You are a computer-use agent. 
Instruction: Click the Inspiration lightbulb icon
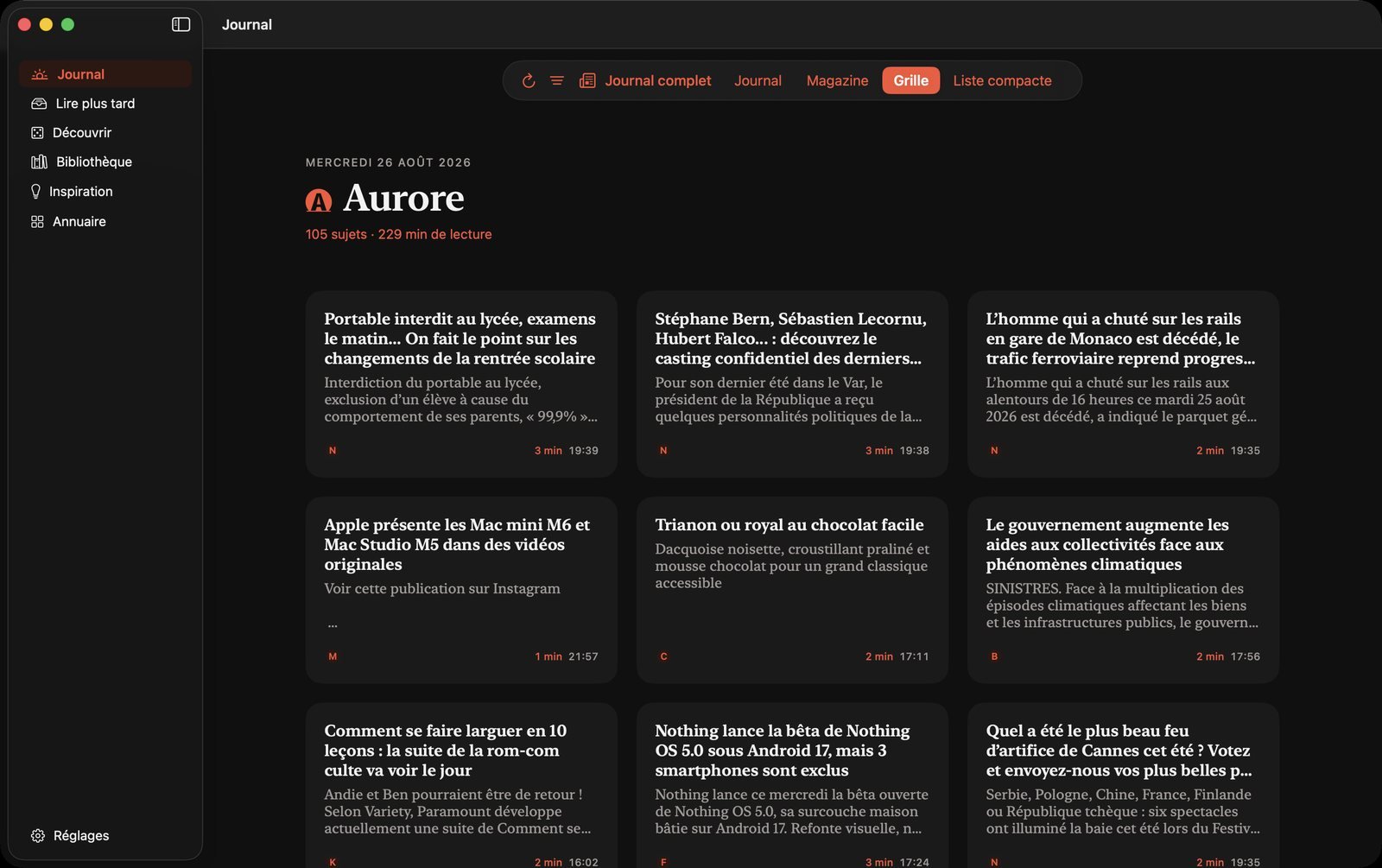pos(36,192)
